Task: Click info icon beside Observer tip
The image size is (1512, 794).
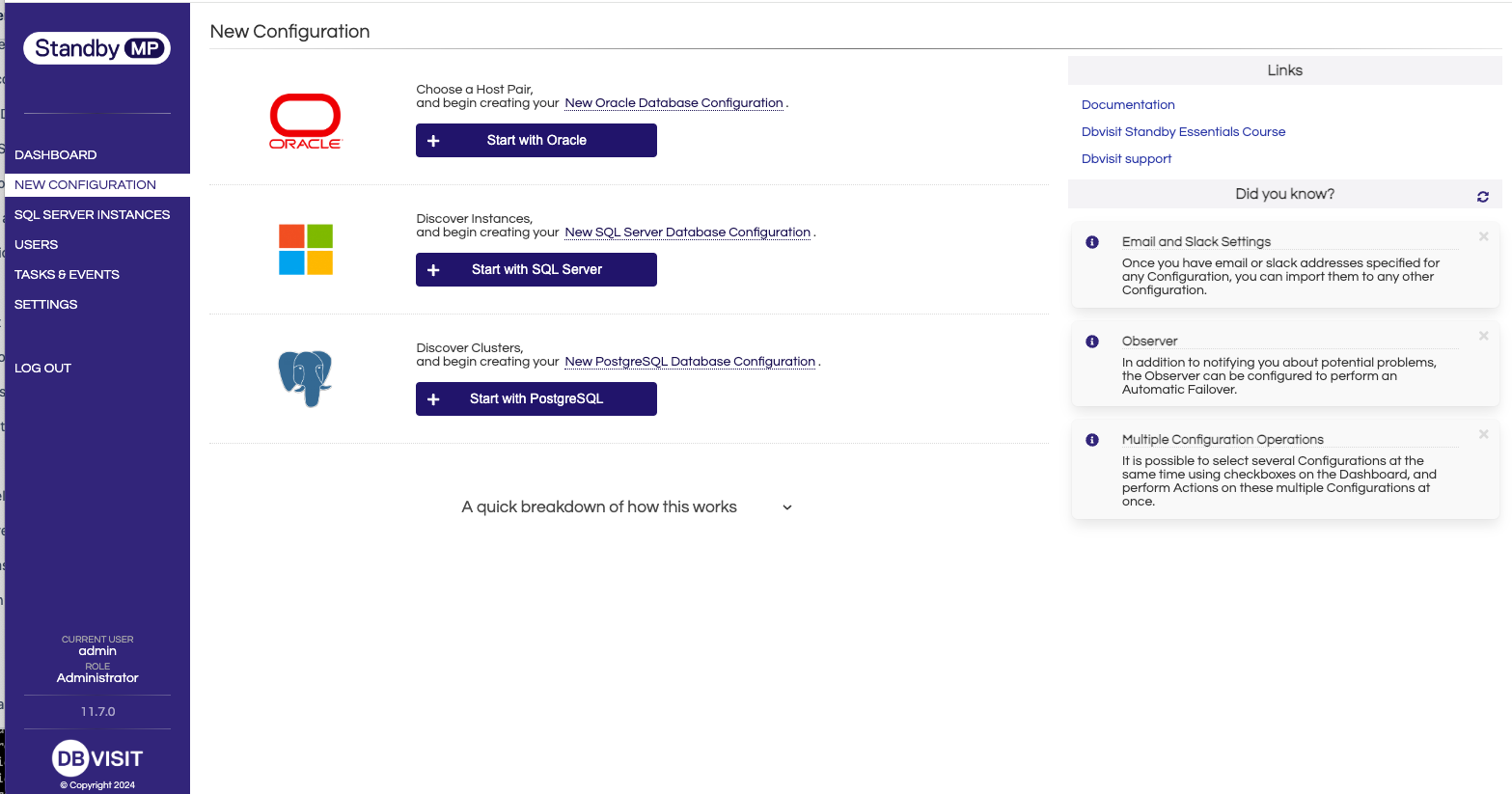Action: [x=1092, y=342]
